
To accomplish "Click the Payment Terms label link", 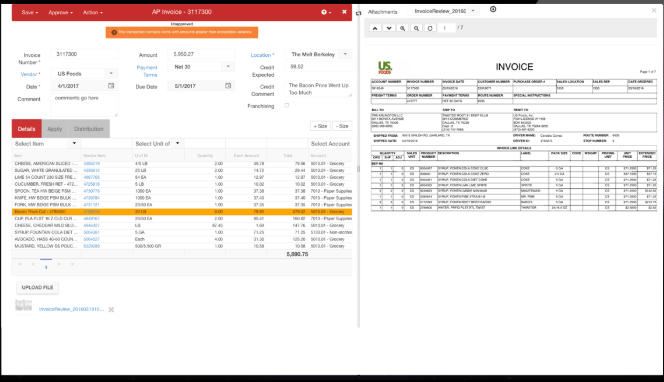I will [x=147, y=71].
